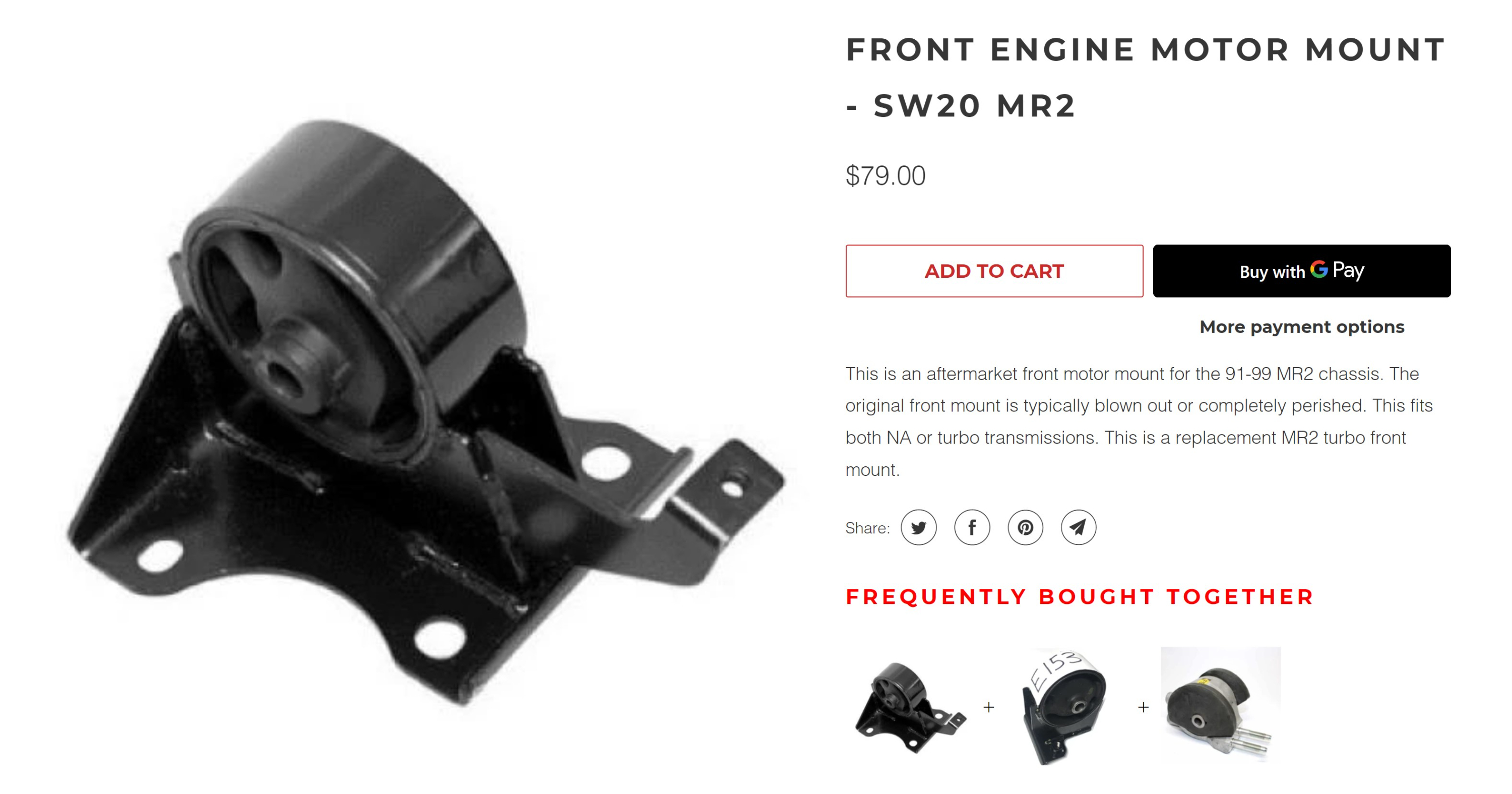
Task: Open the E153 labeled mount thumbnail
Action: (1064, 707)
